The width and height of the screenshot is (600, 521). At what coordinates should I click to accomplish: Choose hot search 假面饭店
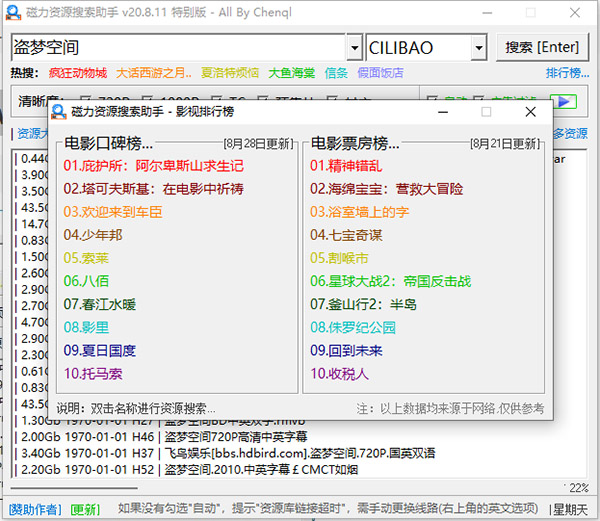point(380,73)
